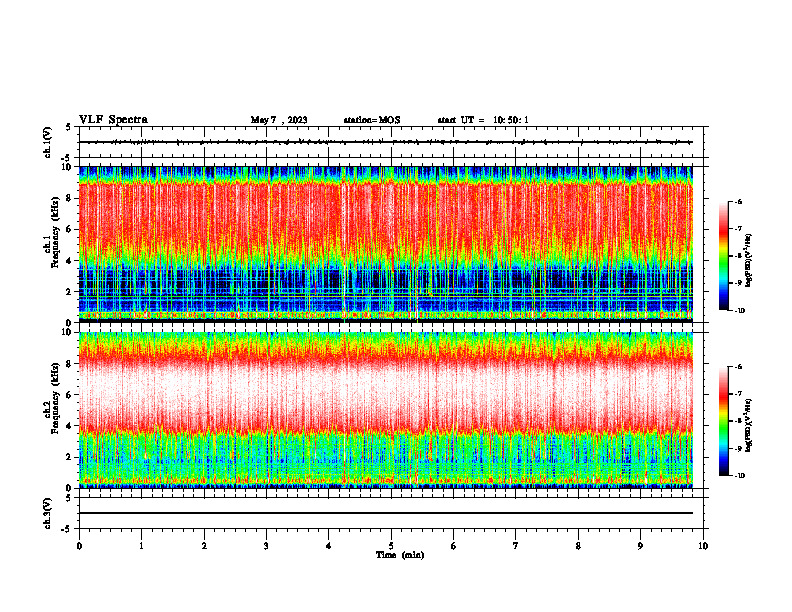This screenshot has width=792, height=612.
Task: Click the "8" kHz tick on ch.1 frequency axis
Action: tap(70, 198)
